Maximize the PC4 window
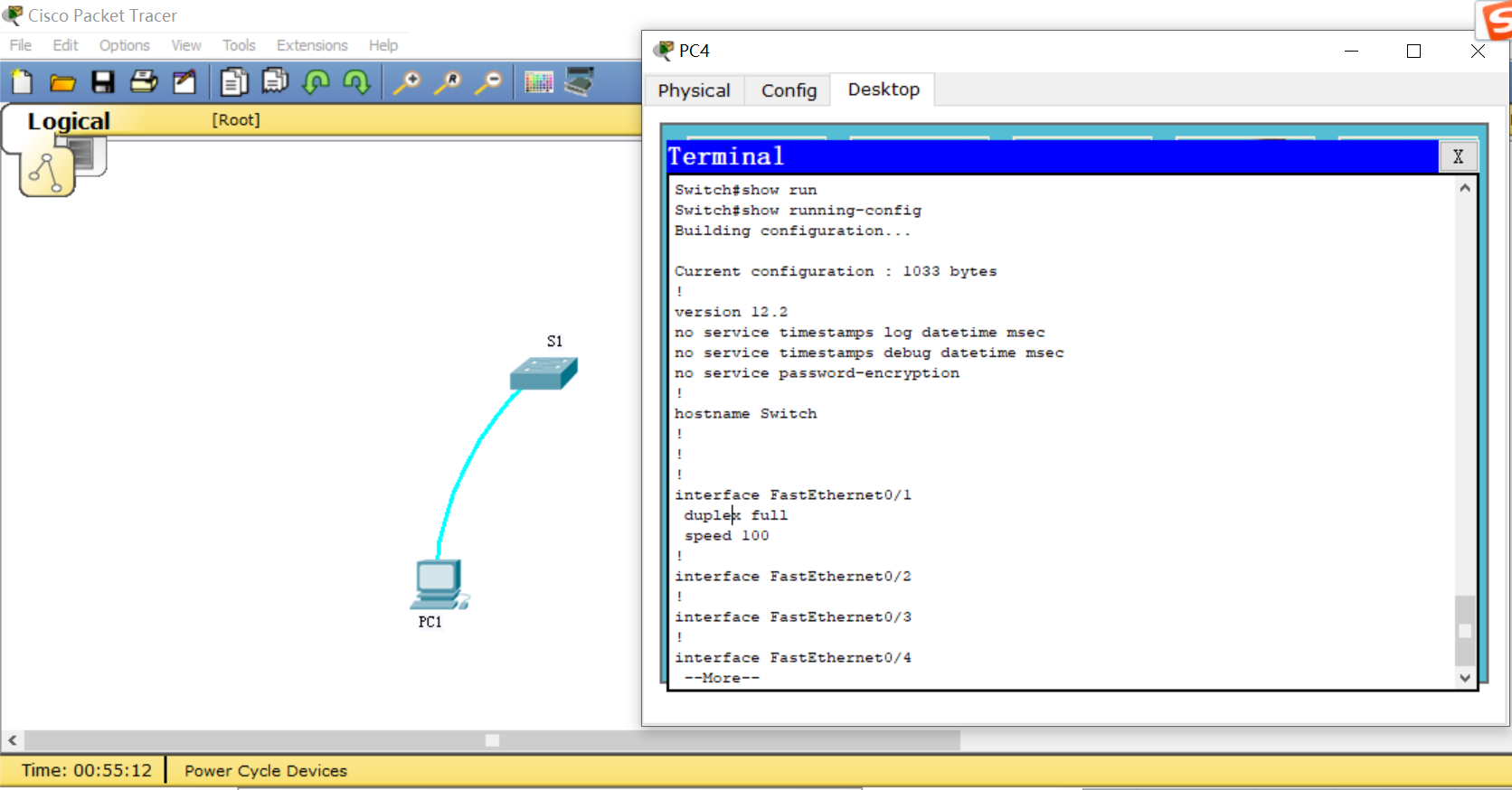 tap(1414, 52)
